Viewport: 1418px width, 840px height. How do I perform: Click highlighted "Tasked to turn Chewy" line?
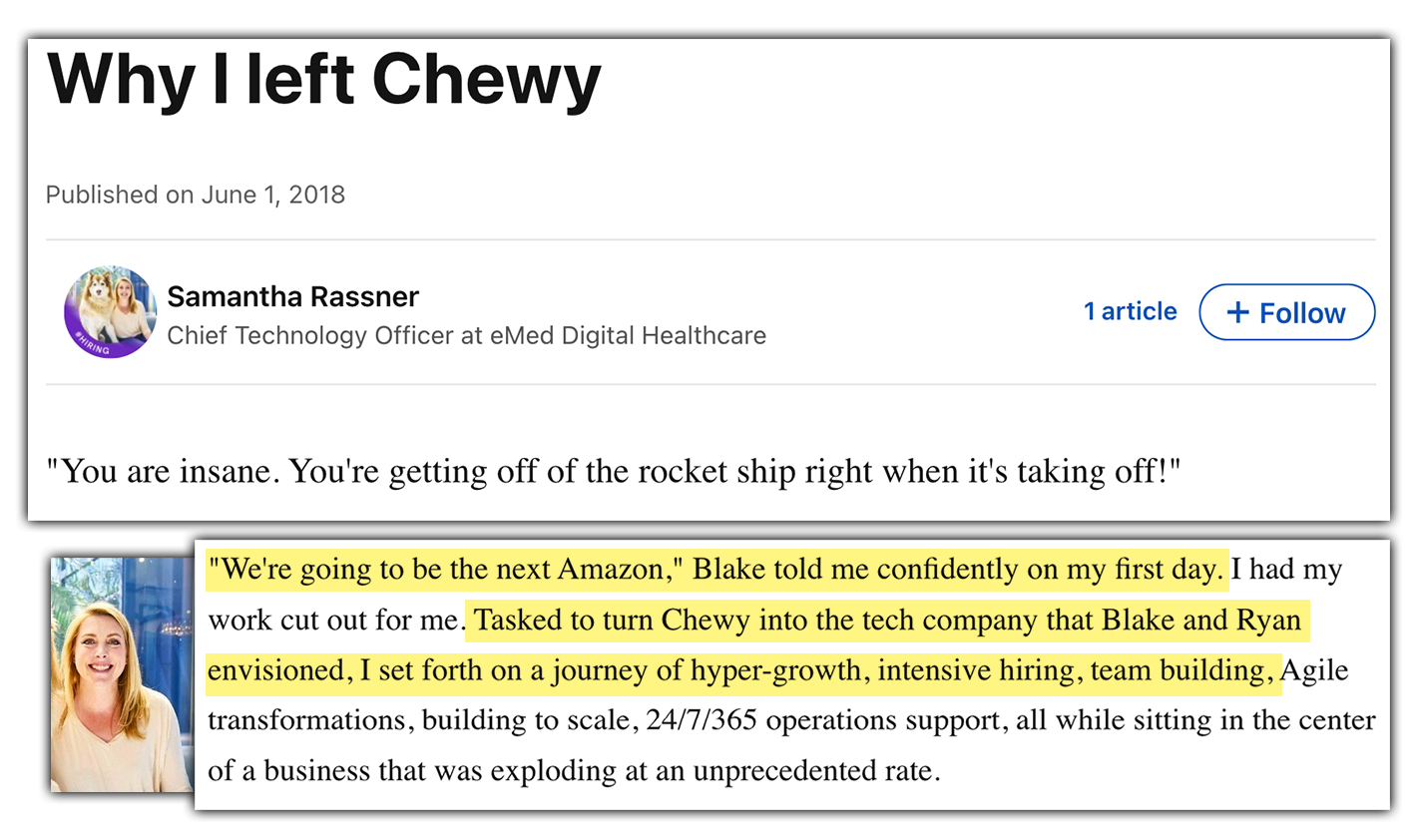[887, 620]
